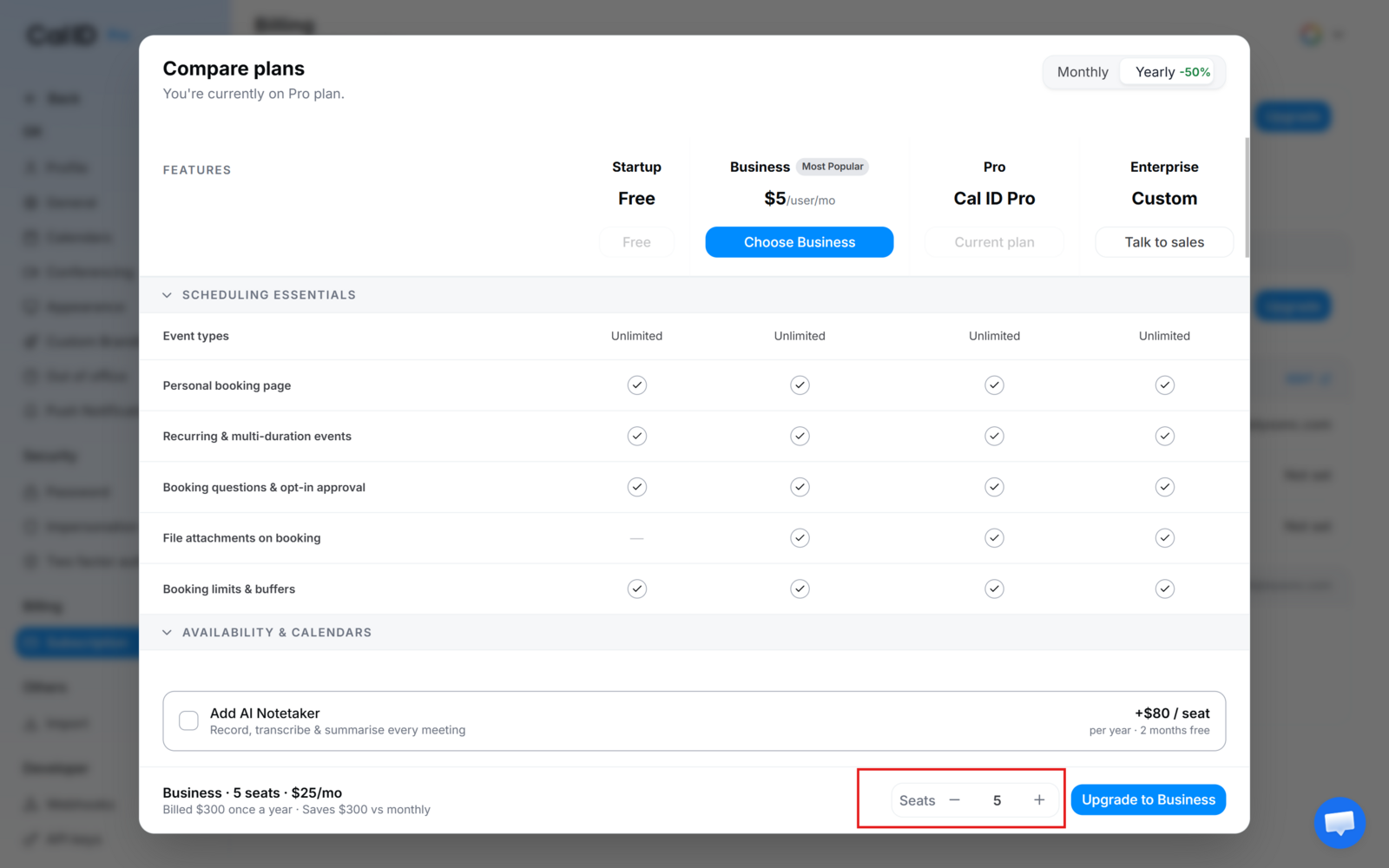This screenshot has height=868, width=1389.
Task: Click Business checkmark for Personal booking page
Action: coord(800,385)
